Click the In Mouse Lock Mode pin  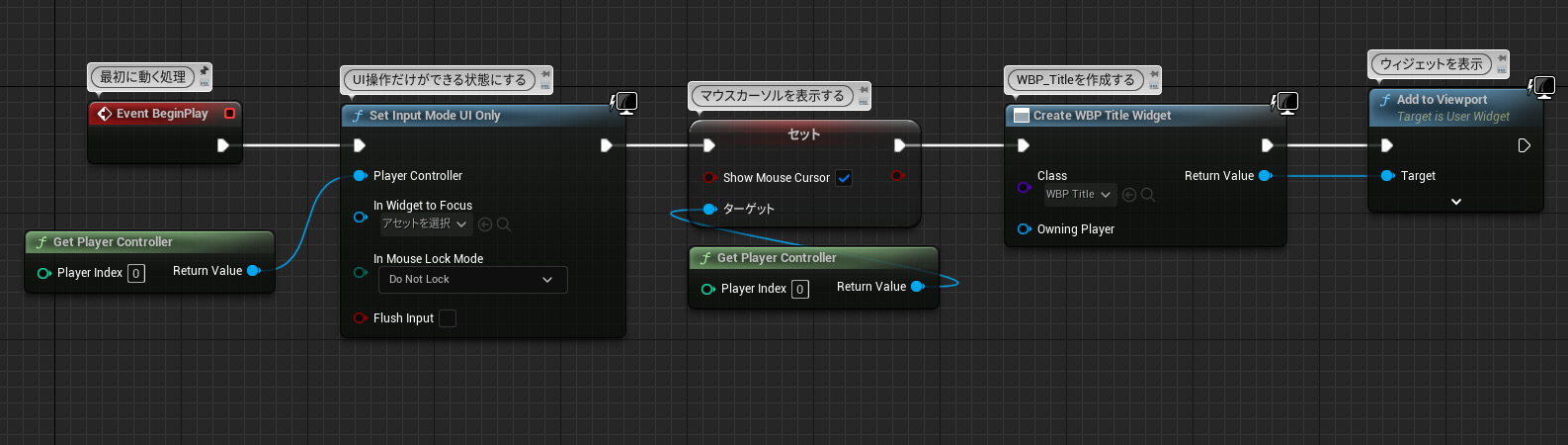tap(360, 272)
